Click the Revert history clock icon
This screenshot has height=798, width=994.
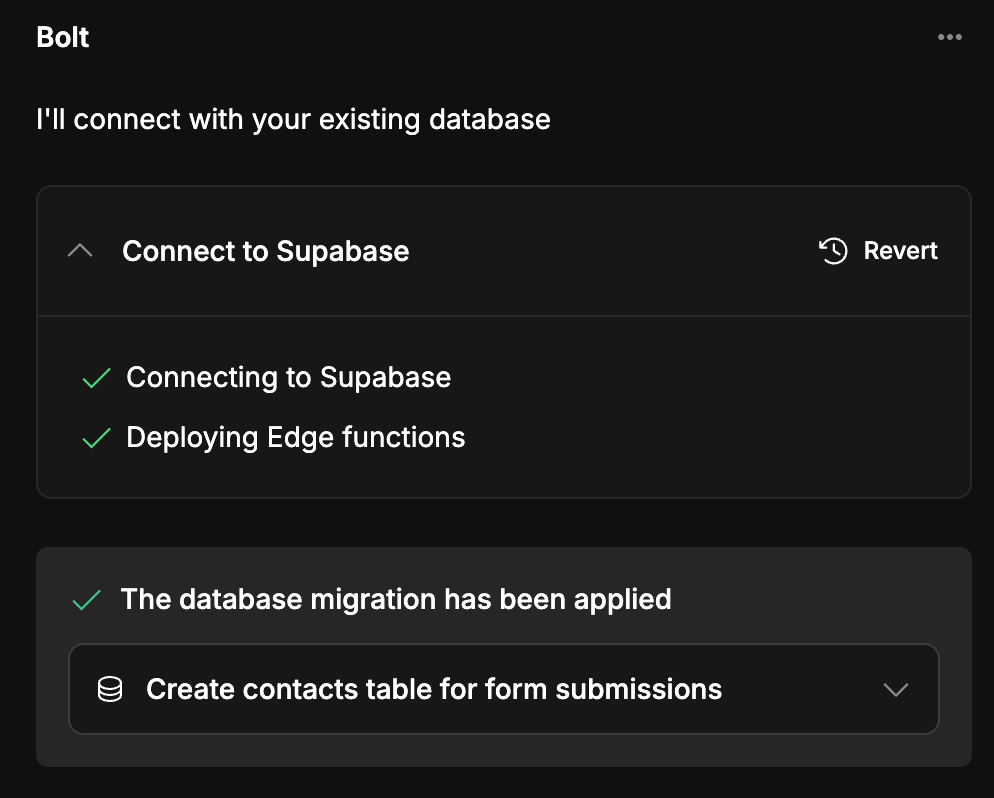(833, 251)
